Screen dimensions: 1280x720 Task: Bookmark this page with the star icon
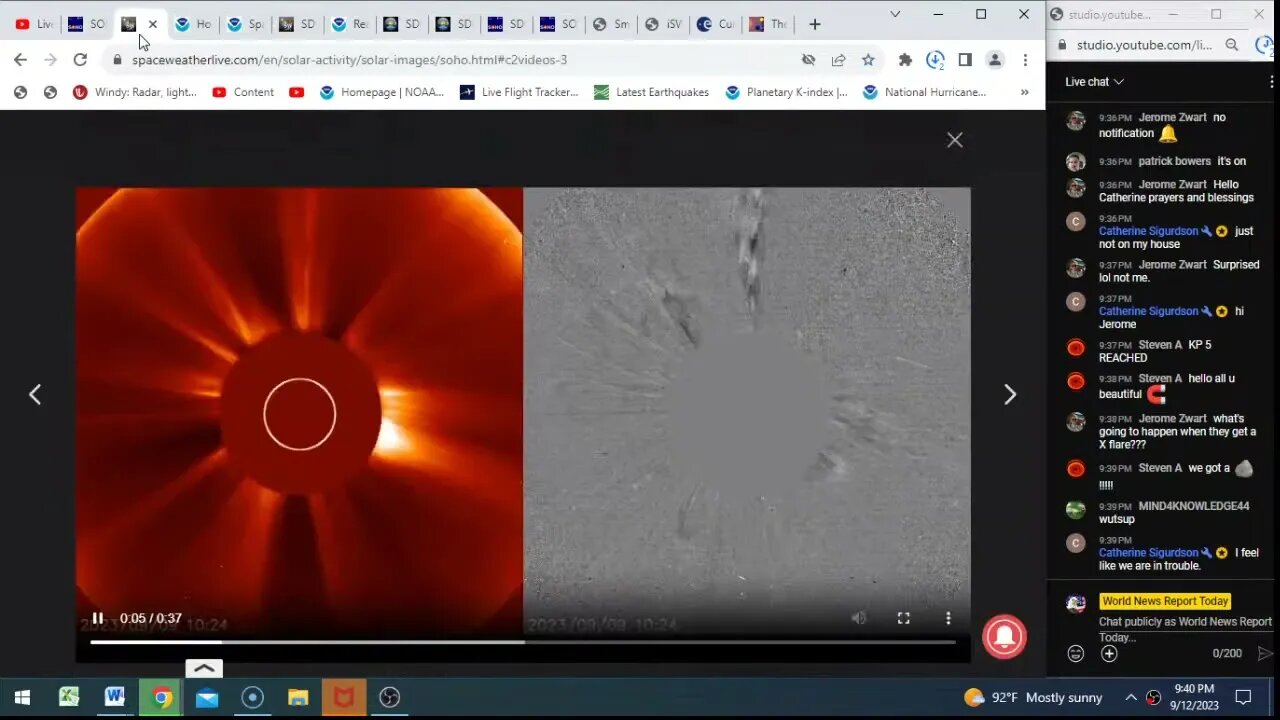868,60
